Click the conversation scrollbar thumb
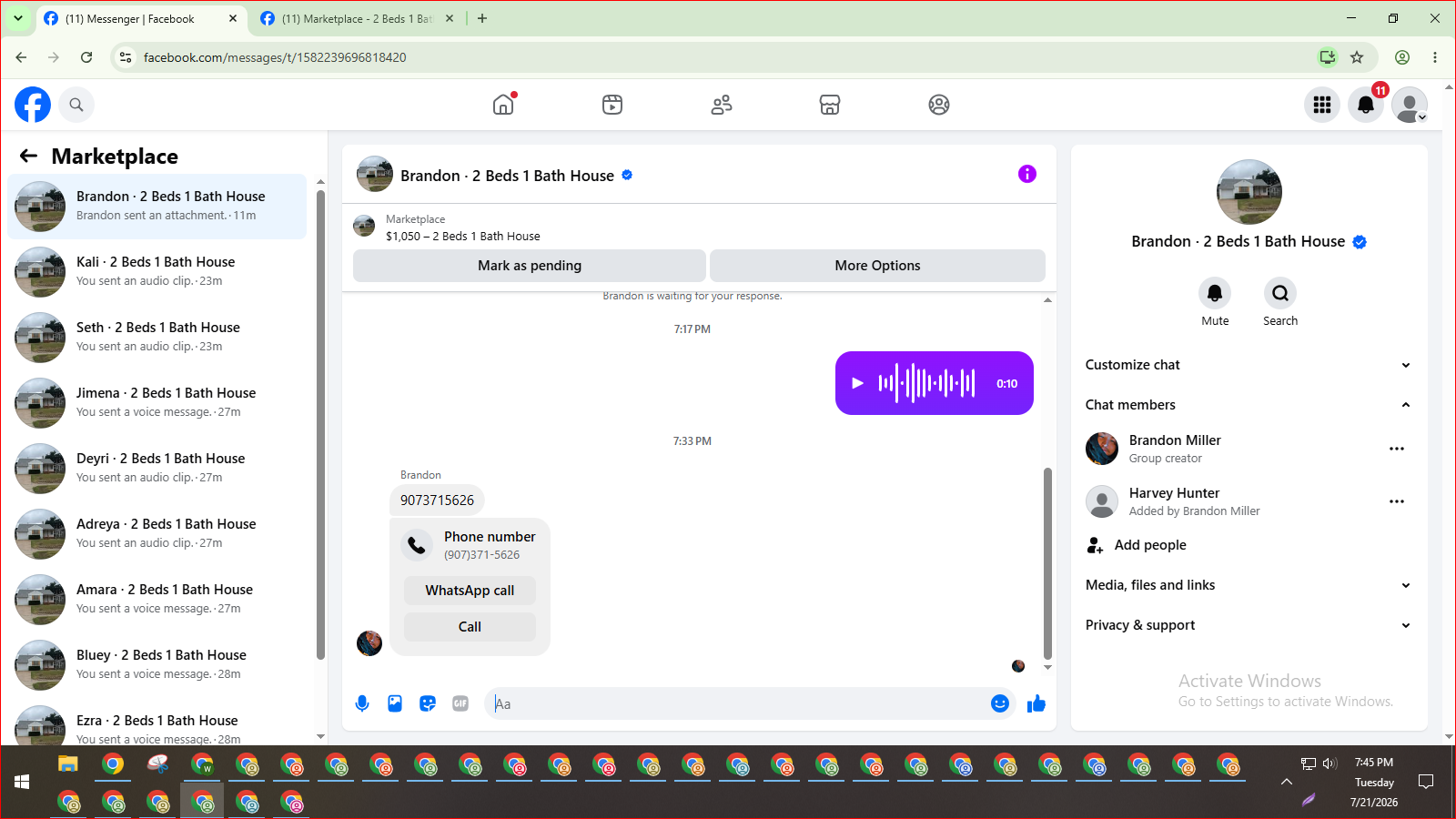The height and width of the screenshot is (819, 1456). point(1047,563)
